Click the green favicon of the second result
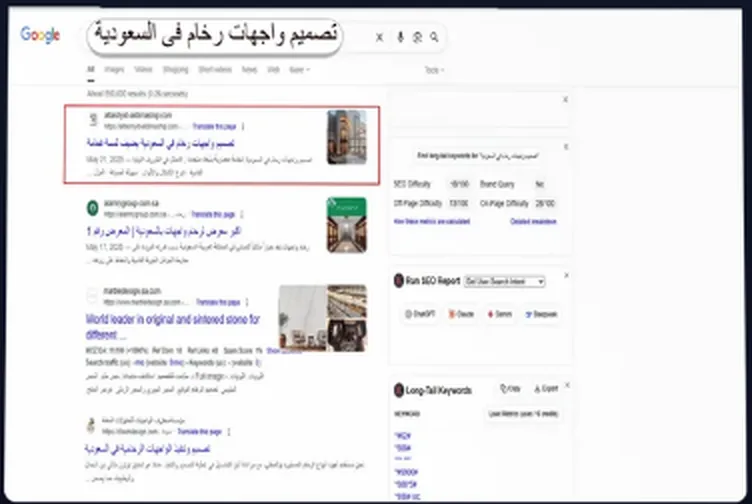The image size is (752, 504). (x=93, y=208)
